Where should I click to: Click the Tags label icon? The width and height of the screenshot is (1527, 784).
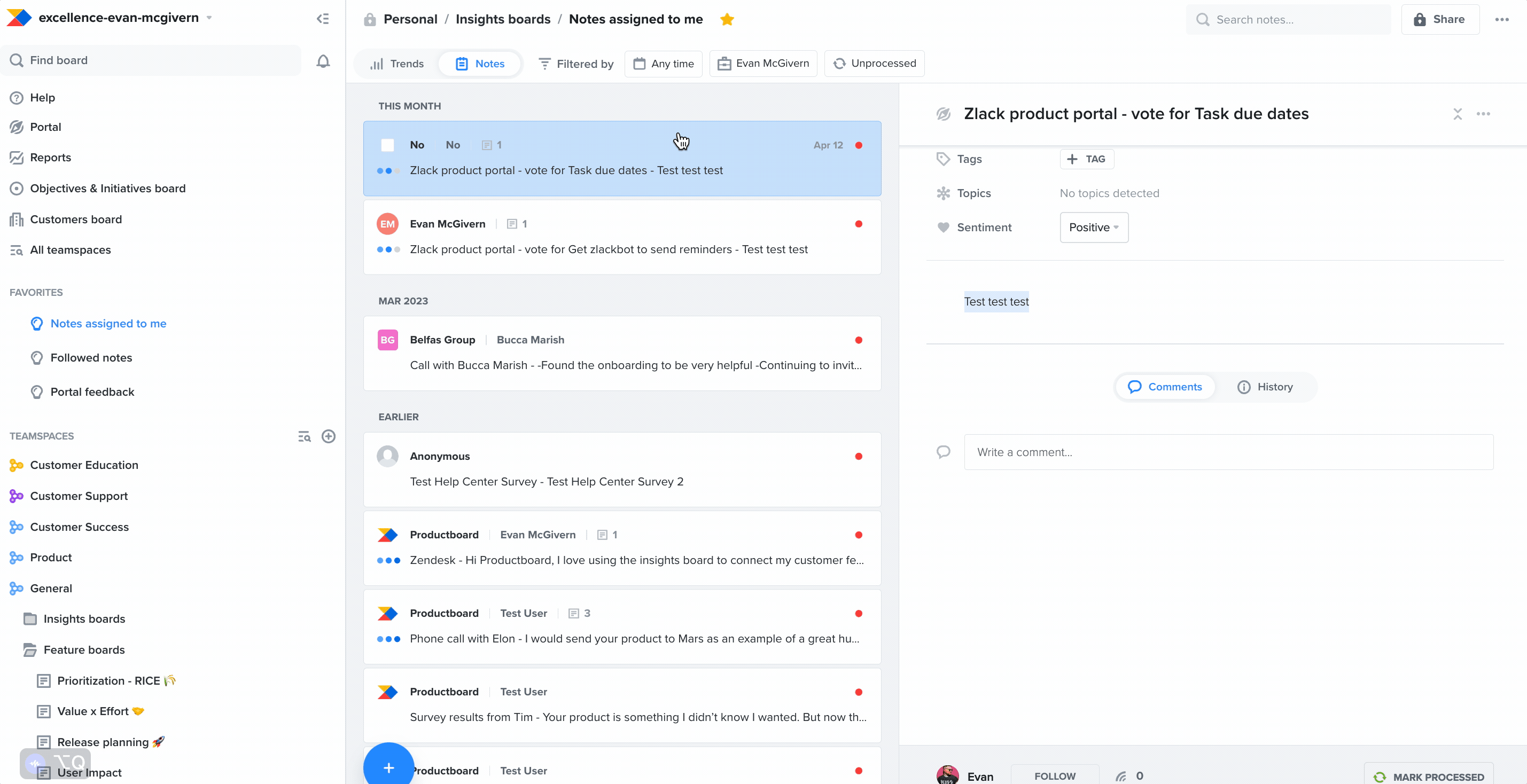(942, 159)
